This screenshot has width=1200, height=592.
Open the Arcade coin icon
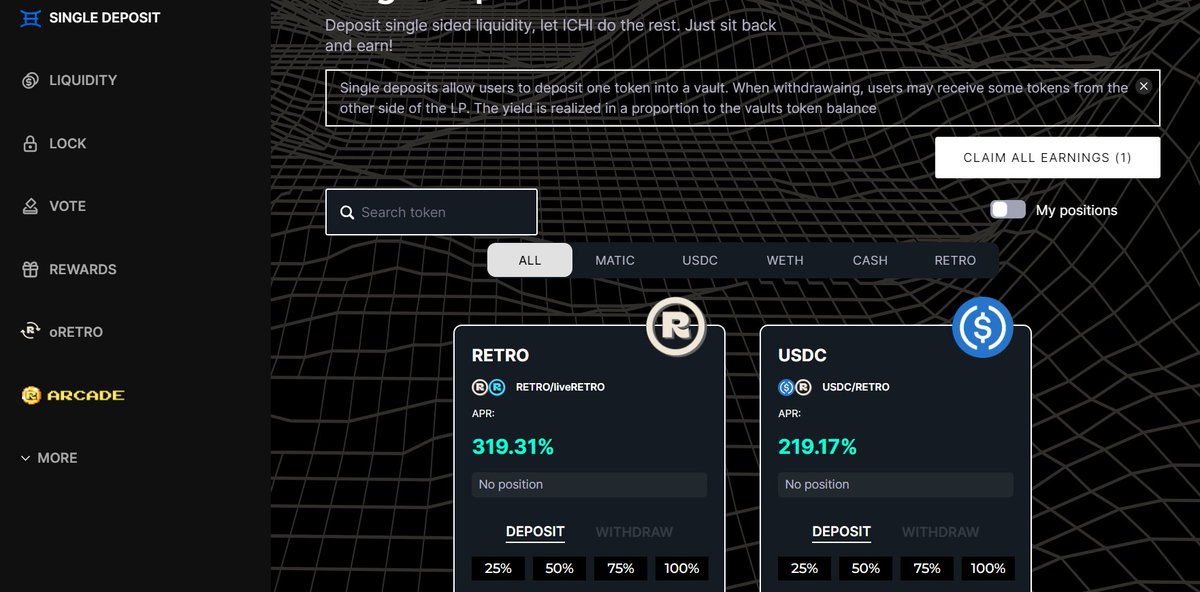pyautogui.click(x=31, y=395)
